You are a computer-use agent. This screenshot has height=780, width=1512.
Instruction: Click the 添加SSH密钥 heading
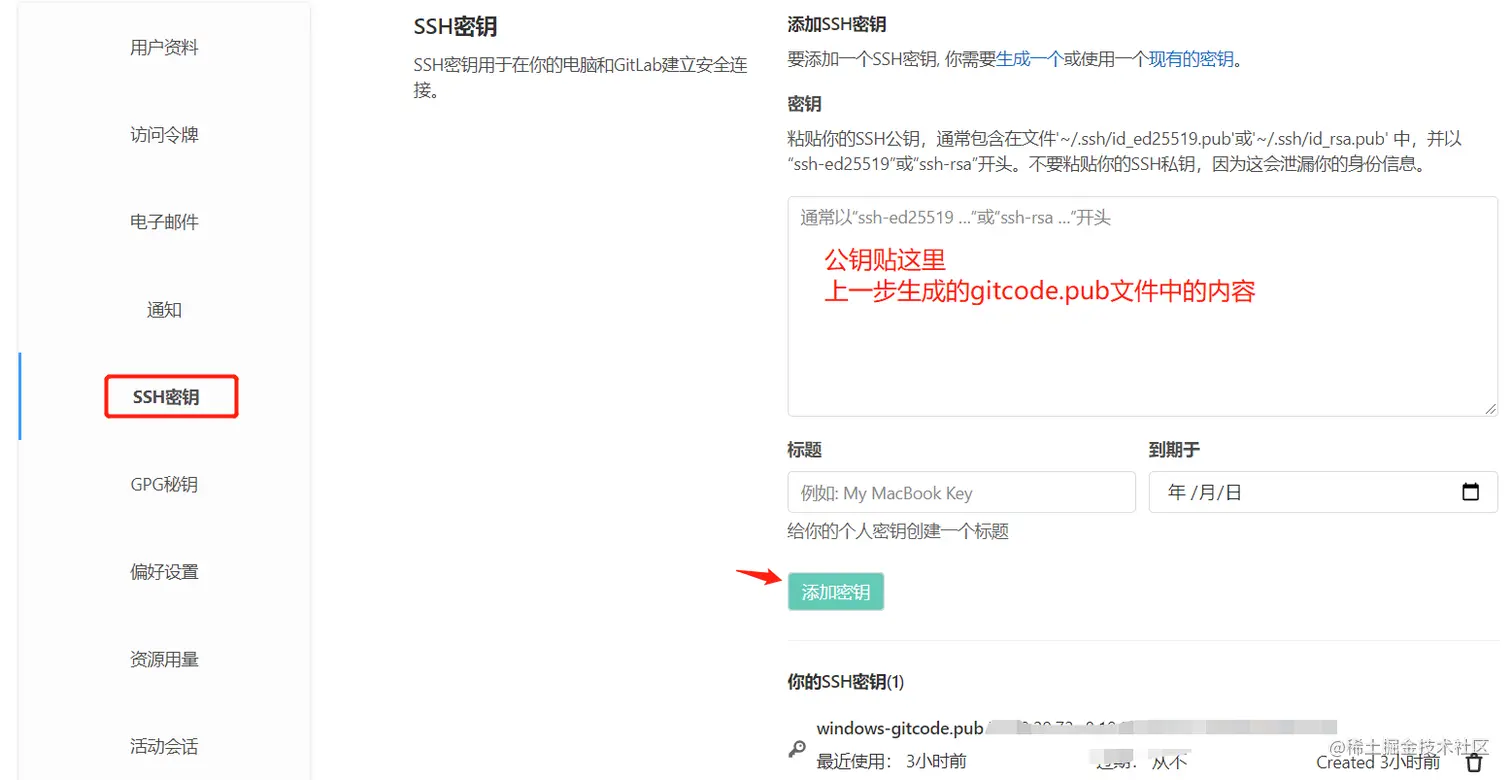click(837, 24)
